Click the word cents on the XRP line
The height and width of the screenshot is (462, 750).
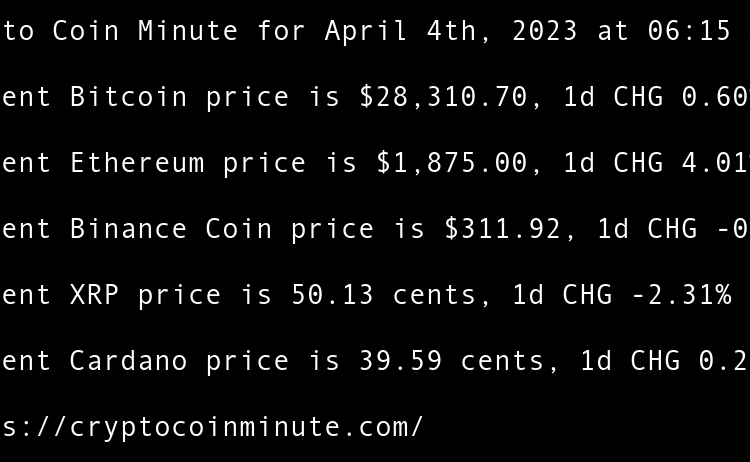[x=434, y=295]
